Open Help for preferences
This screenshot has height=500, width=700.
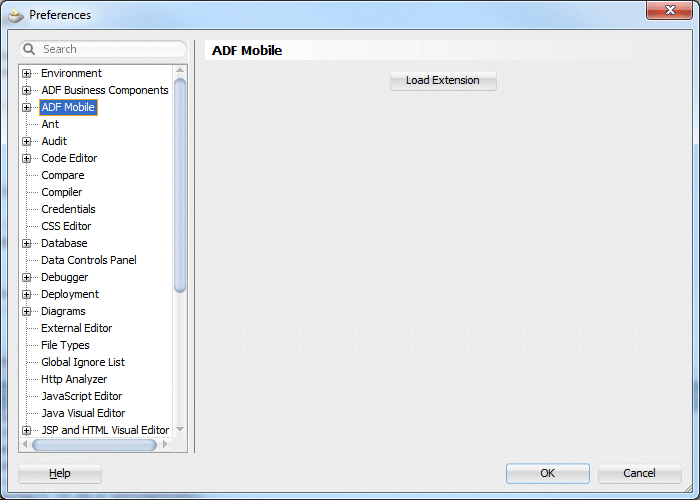tap(60, 473)
